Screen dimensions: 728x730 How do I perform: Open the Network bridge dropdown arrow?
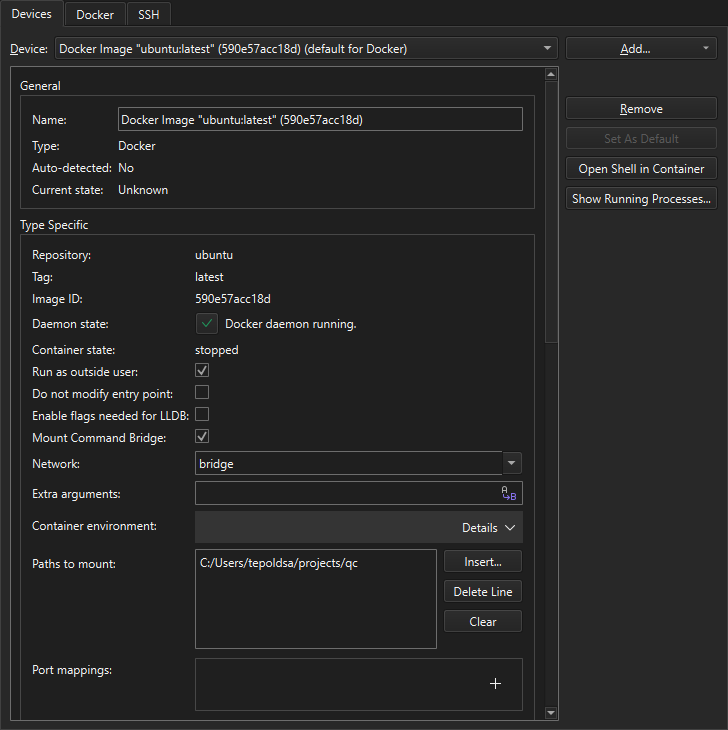[512, 463]
